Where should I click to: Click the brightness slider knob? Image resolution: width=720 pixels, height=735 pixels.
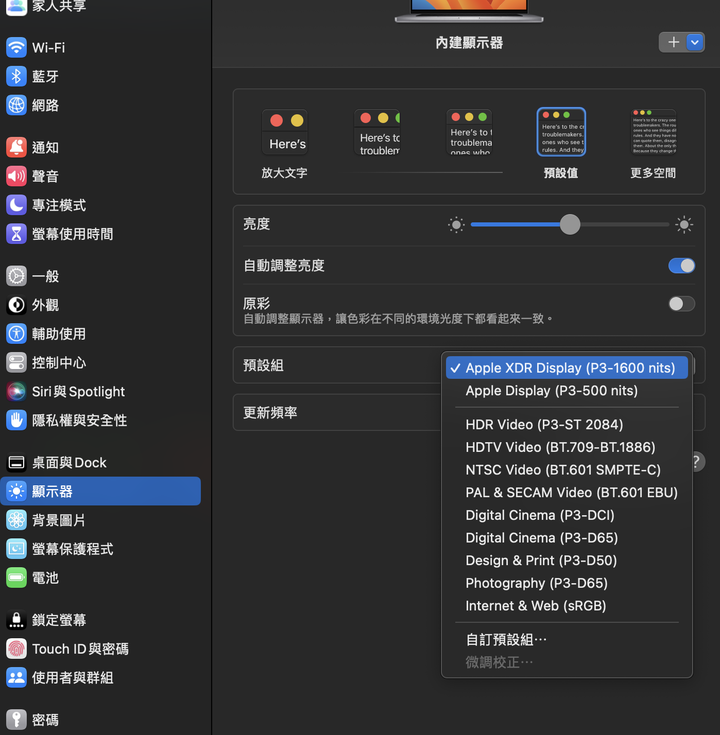coord(570,225)
